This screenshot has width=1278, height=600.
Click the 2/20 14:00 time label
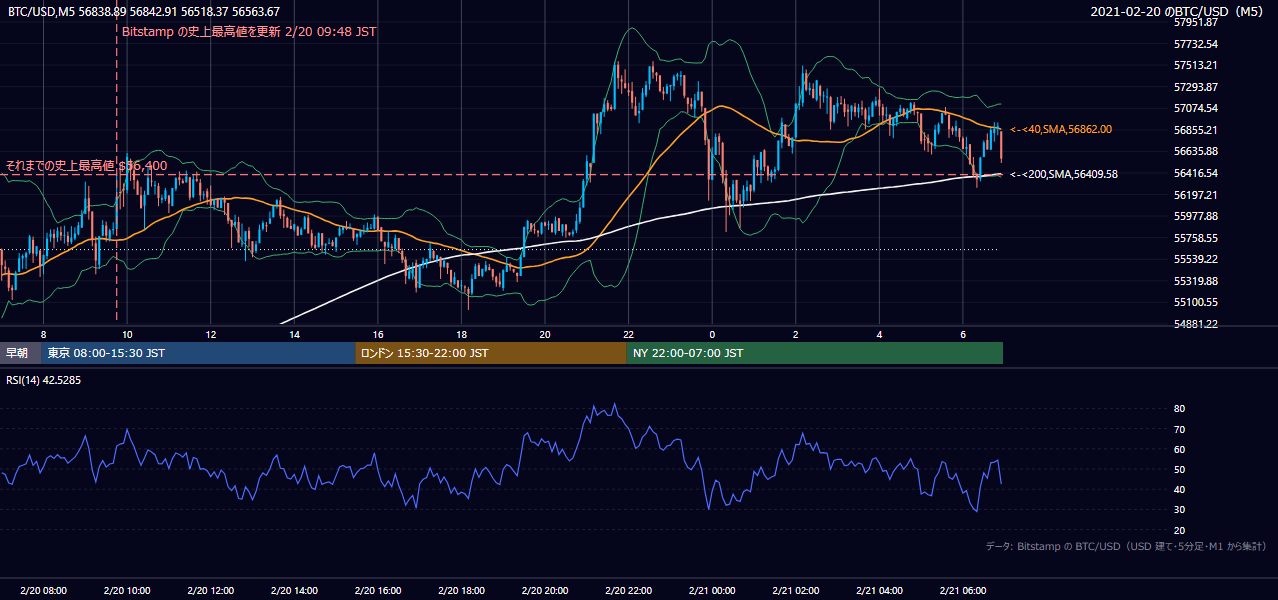(x=294, y=591)
